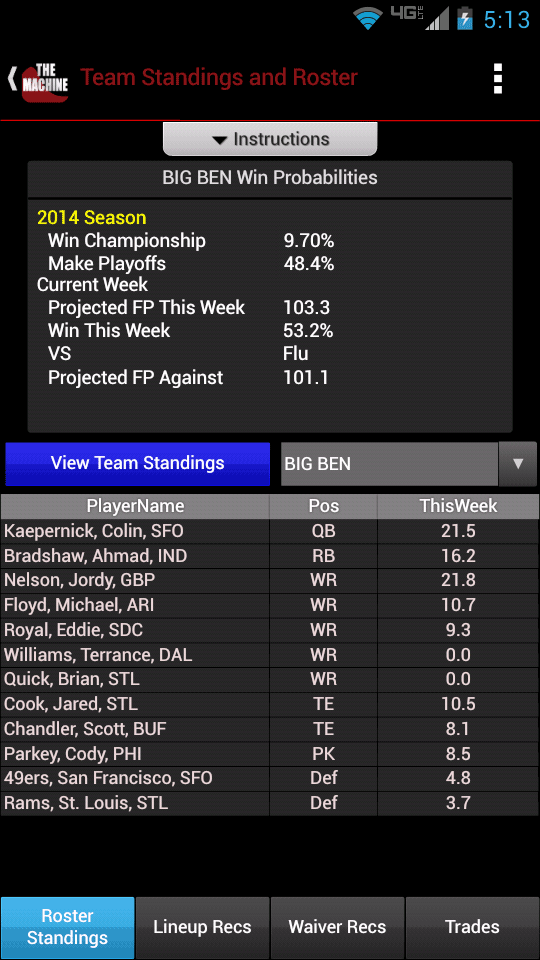Sort by PlayerName column header

coord(135,506)
